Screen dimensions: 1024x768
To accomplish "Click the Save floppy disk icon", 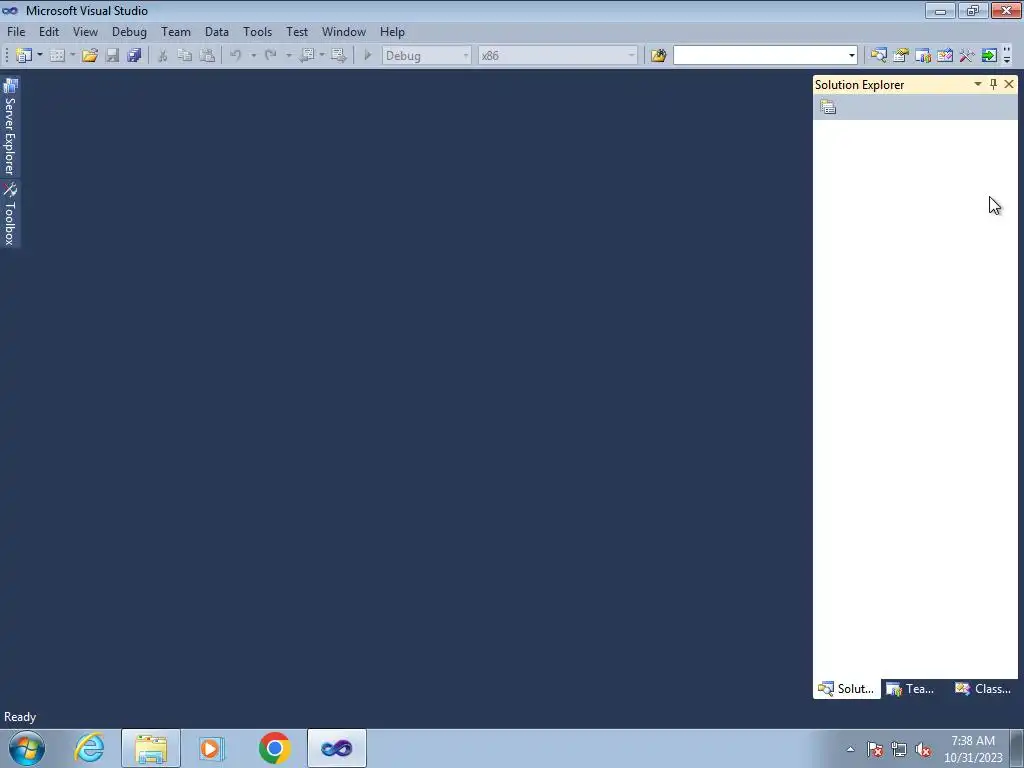I will (x=112, y=56).
